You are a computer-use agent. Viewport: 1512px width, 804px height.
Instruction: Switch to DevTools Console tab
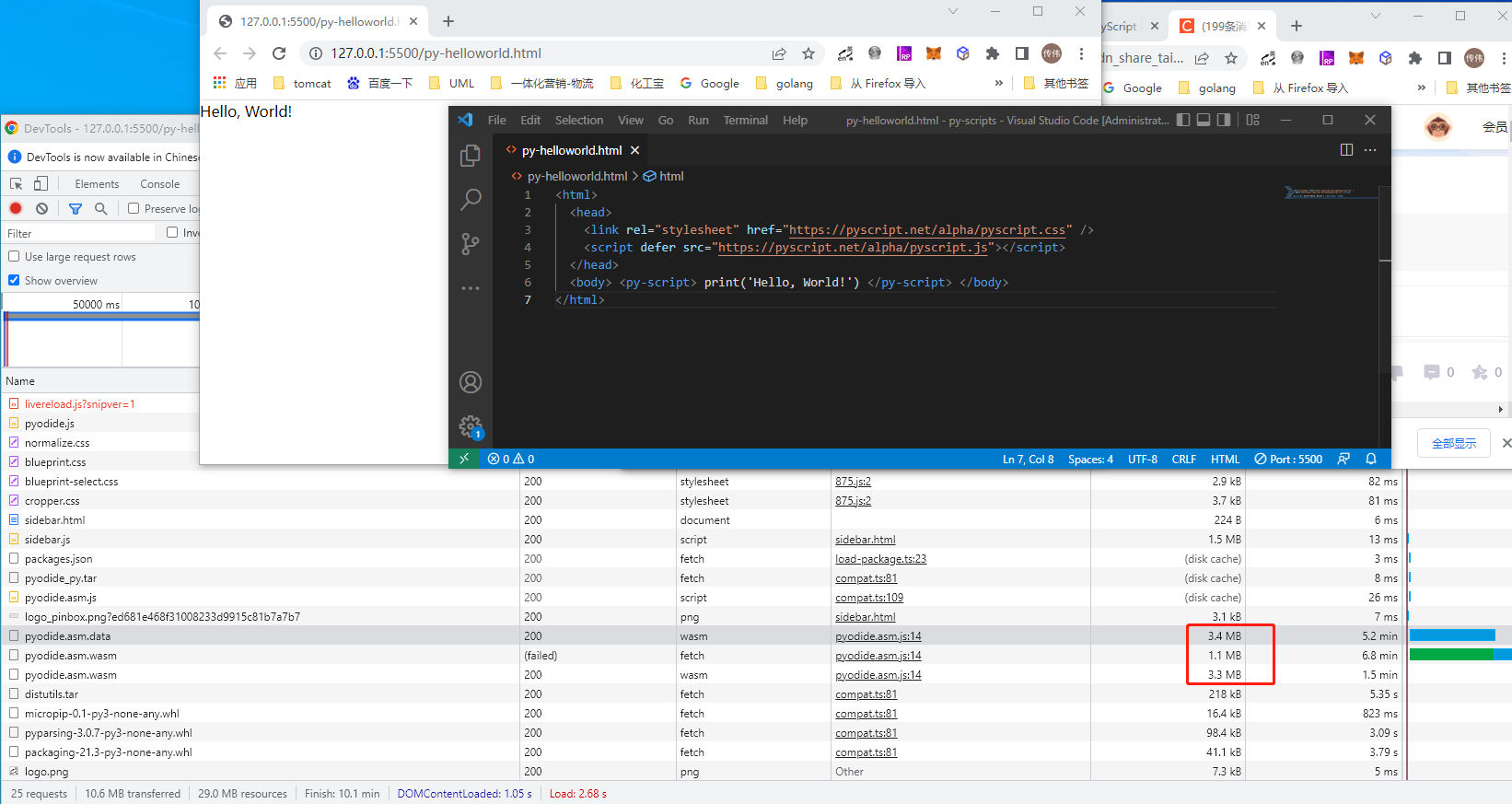coord(160,184)
